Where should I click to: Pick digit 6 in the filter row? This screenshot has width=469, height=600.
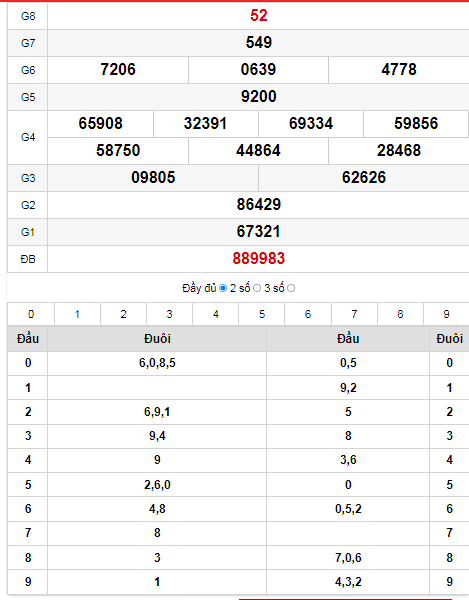pyautogui.click(x=308, y=314)
